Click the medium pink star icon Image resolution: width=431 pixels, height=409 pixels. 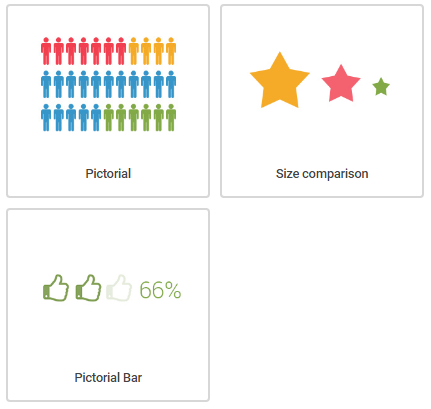click(x=341, y=83)
